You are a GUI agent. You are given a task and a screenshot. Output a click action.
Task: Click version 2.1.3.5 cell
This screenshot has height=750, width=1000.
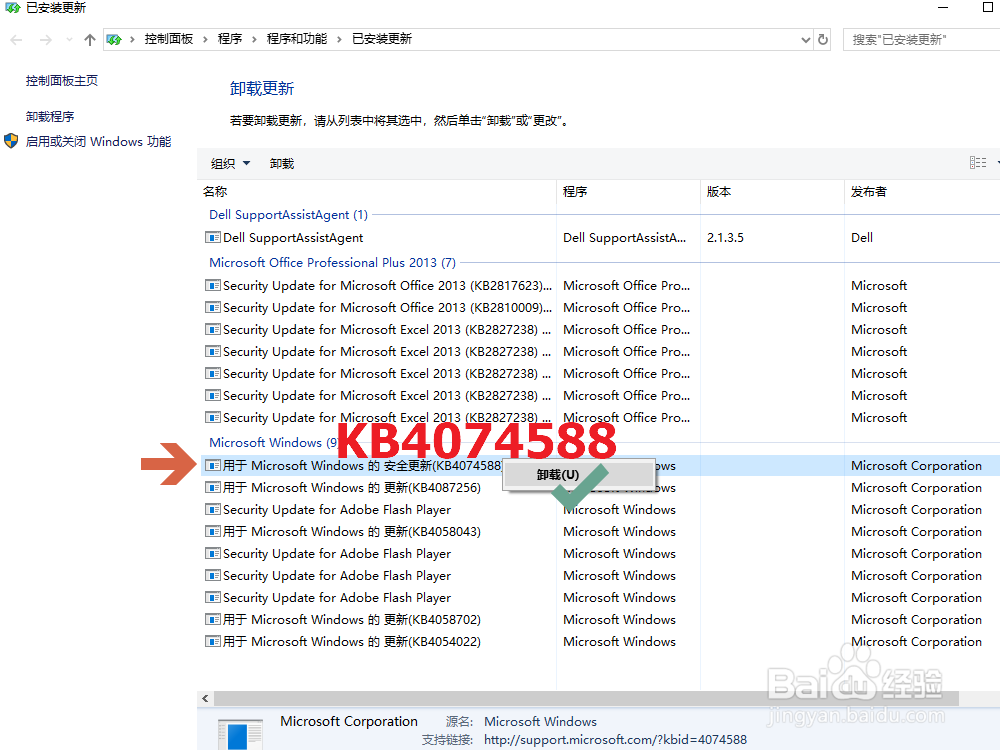(725, 238)
